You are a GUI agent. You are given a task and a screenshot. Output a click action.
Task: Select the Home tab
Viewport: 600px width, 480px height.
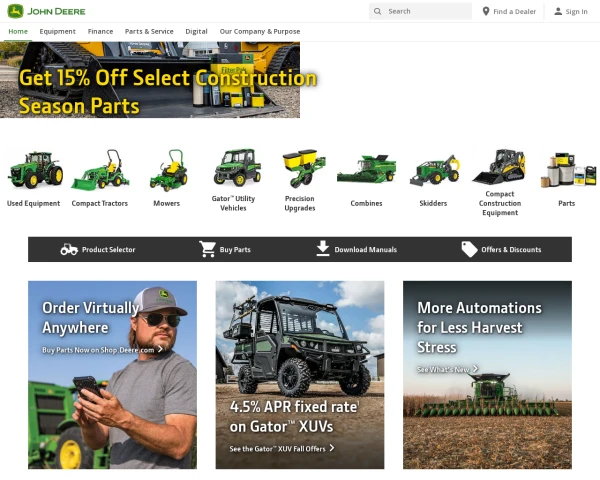click(18, 31)
